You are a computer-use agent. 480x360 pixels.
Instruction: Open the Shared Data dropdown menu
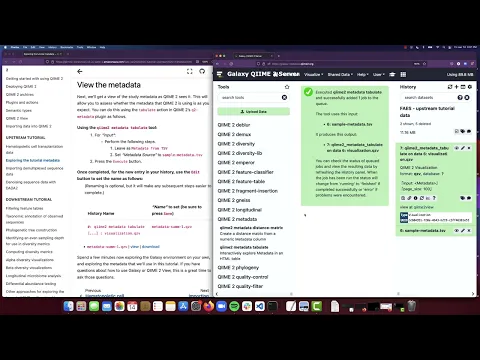340,74
